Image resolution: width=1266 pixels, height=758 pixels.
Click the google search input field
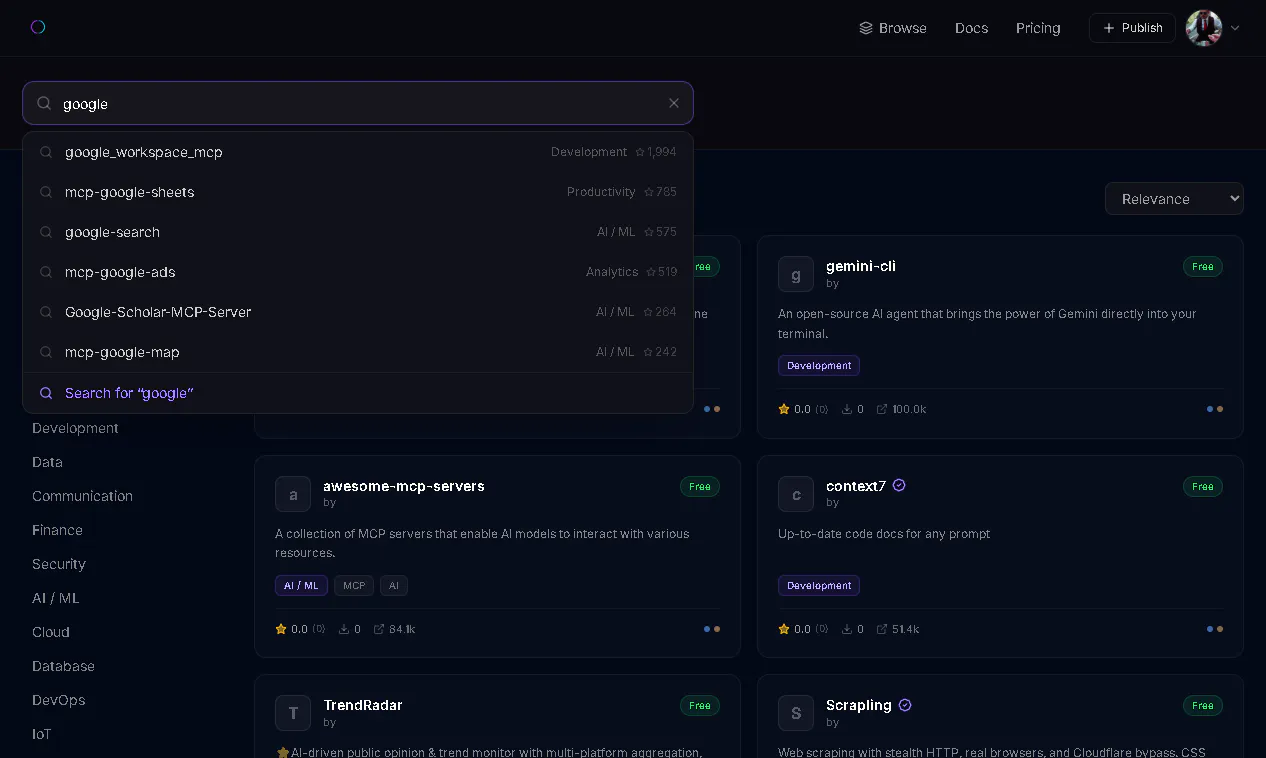tap(358, 103)
